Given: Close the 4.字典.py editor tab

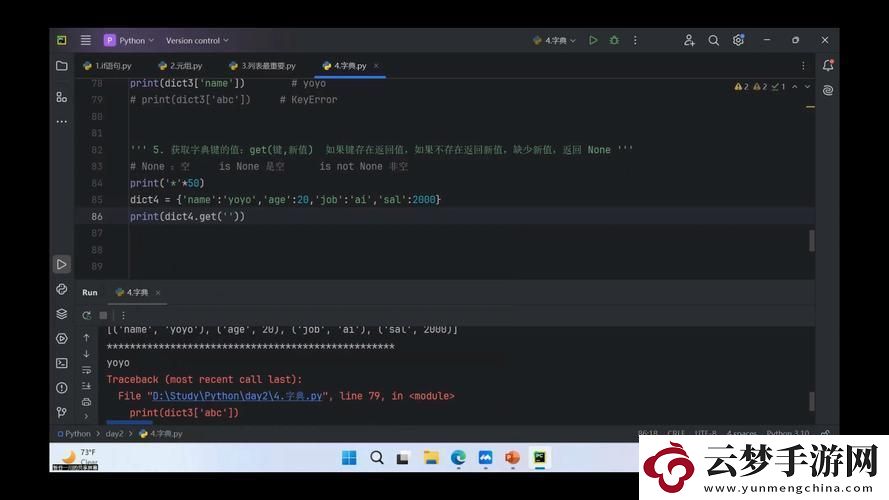Looking at the screenshot, I should (x=376, y=66).
